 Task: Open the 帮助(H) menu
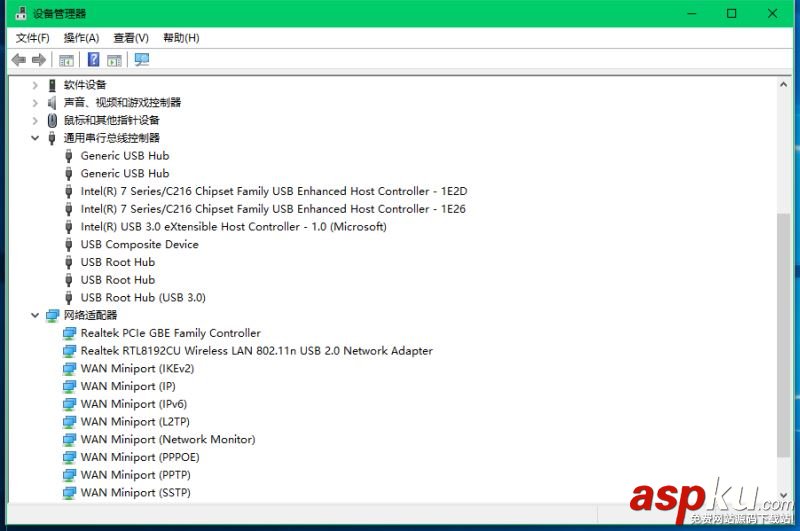181,38
